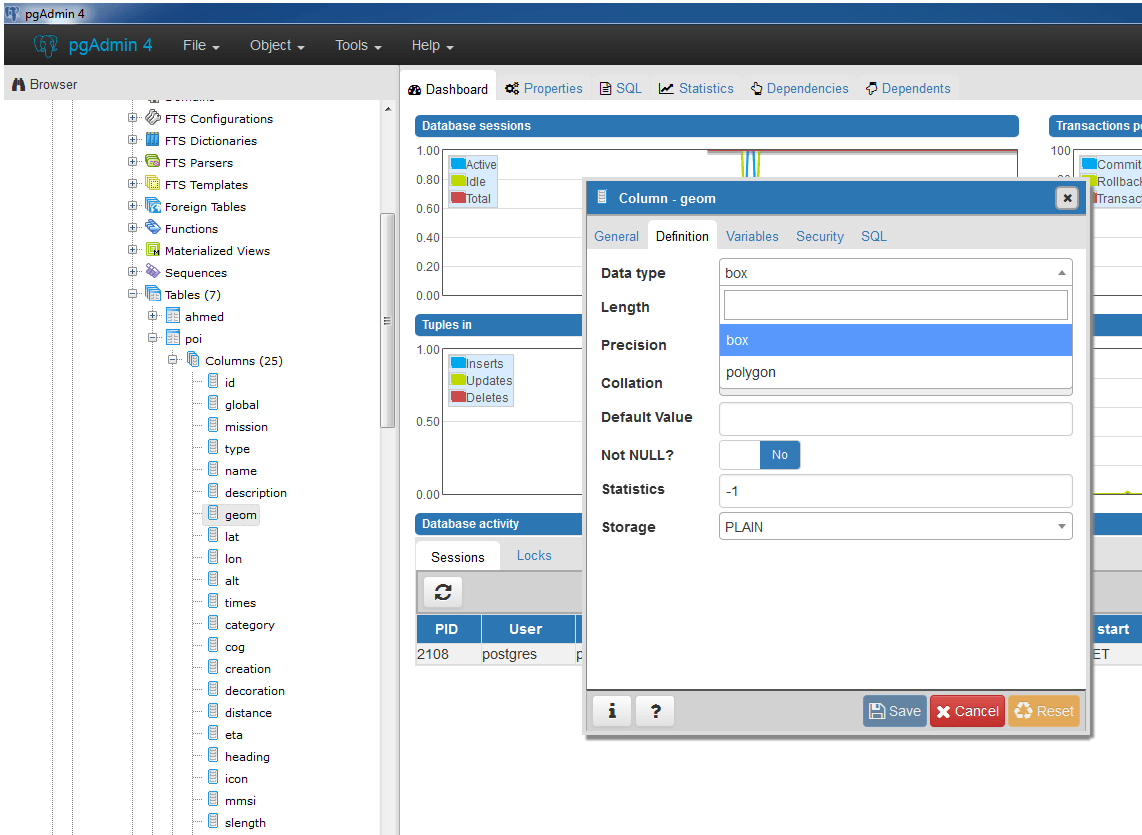Open the Help menu
Viewport: 1142px width, 835px height.
click(432, 45)
